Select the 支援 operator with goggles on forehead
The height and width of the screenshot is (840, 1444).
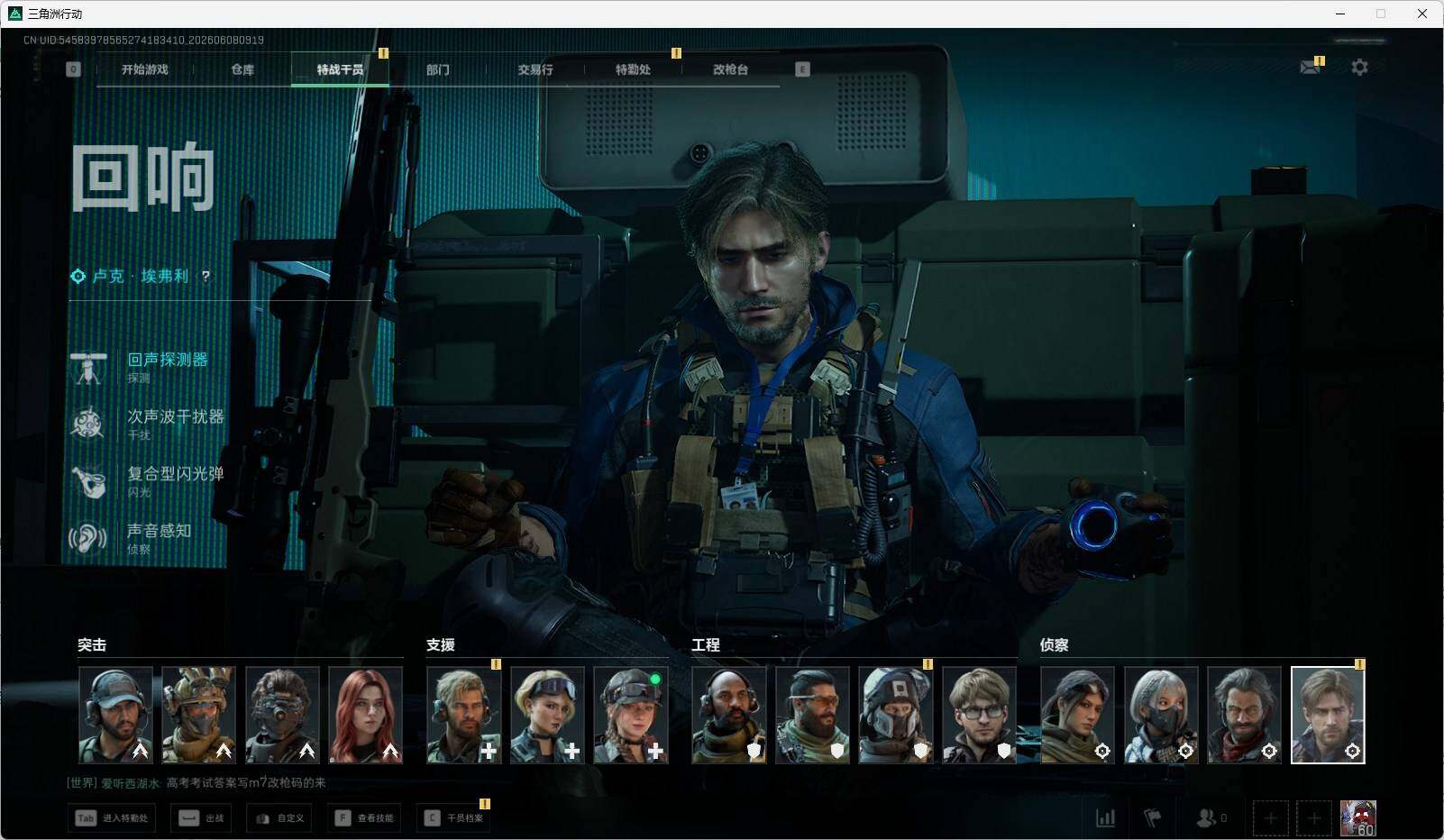coord(547,715)
